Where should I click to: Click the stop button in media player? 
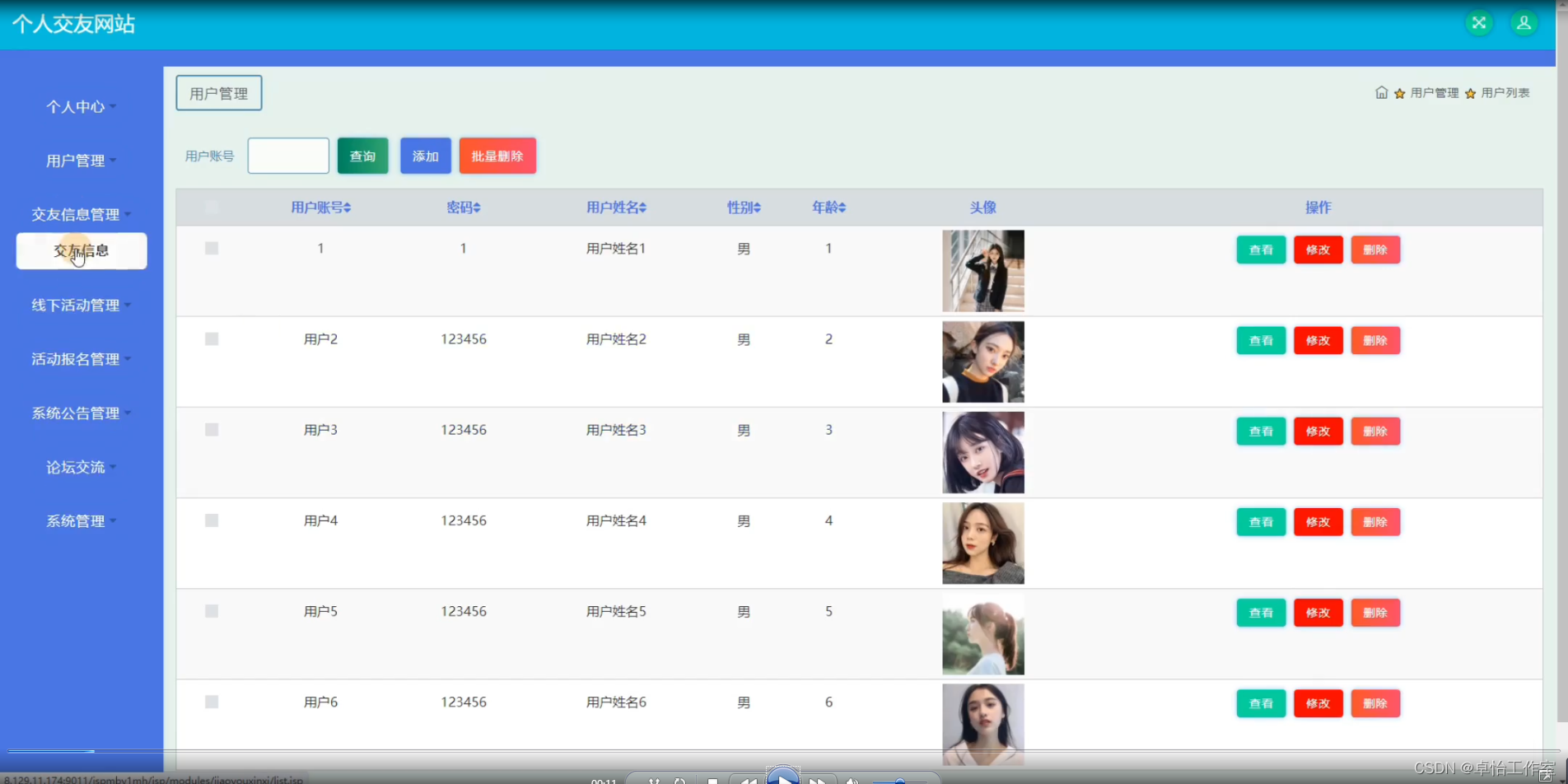[712, 780]
